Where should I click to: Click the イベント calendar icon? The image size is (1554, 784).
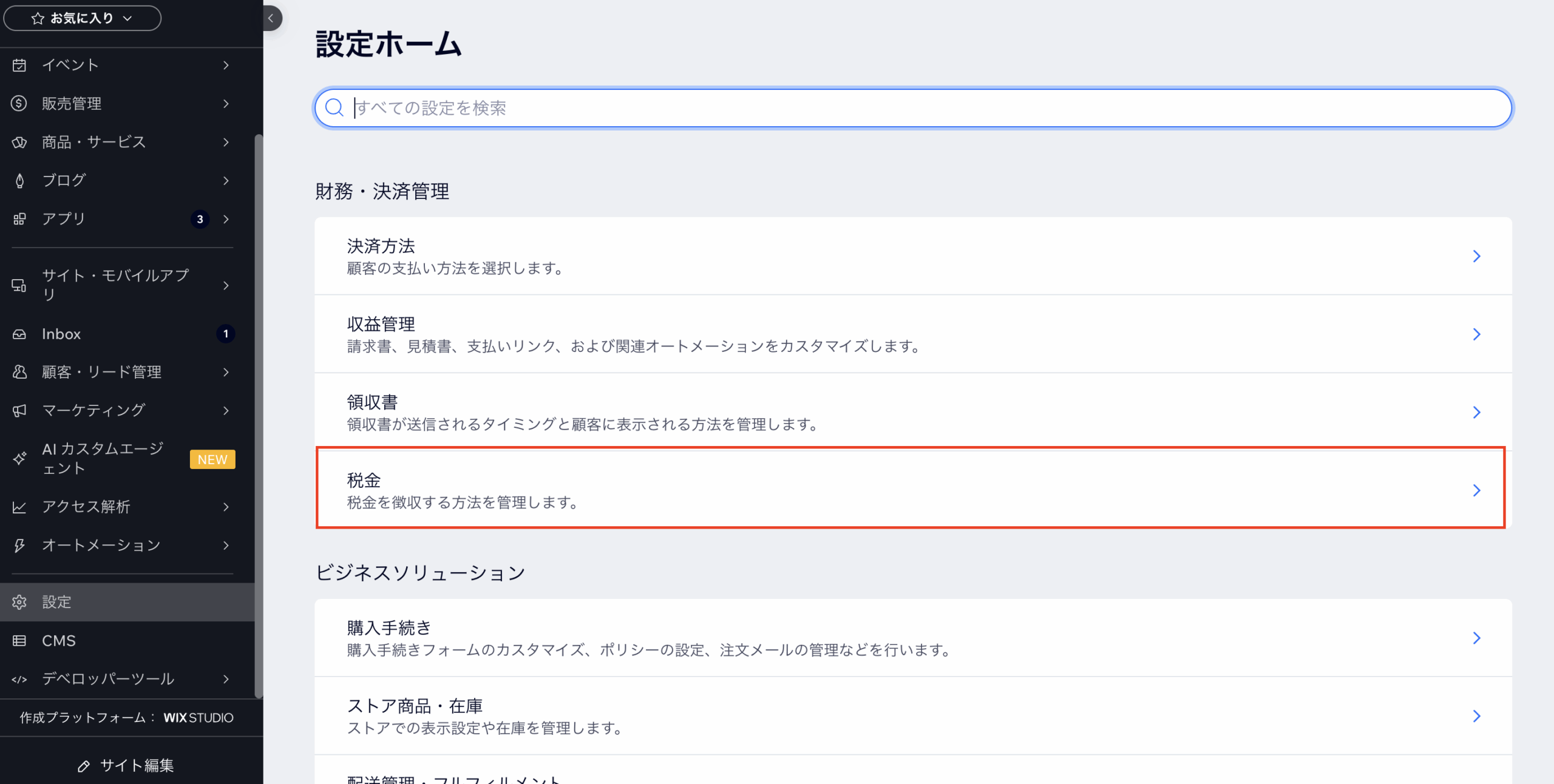click(19, 64)
